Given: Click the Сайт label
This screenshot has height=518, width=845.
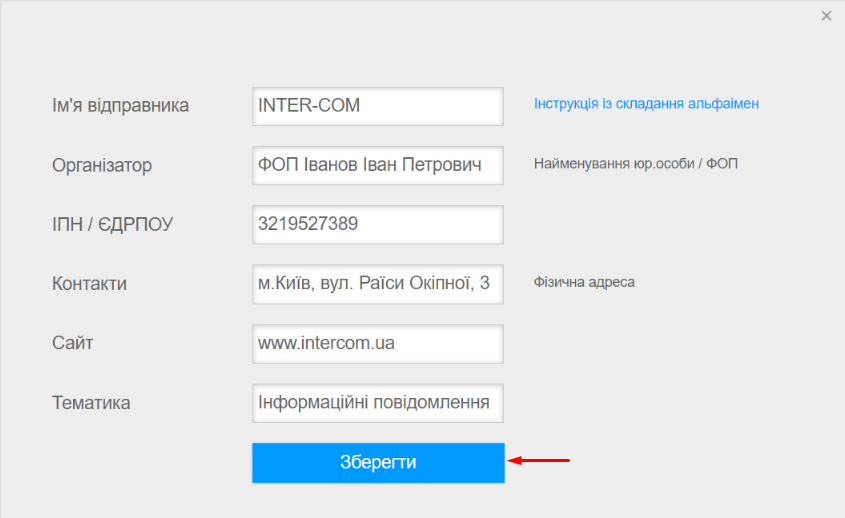Looking at the screenshot, I should click(x=72, y=344).
